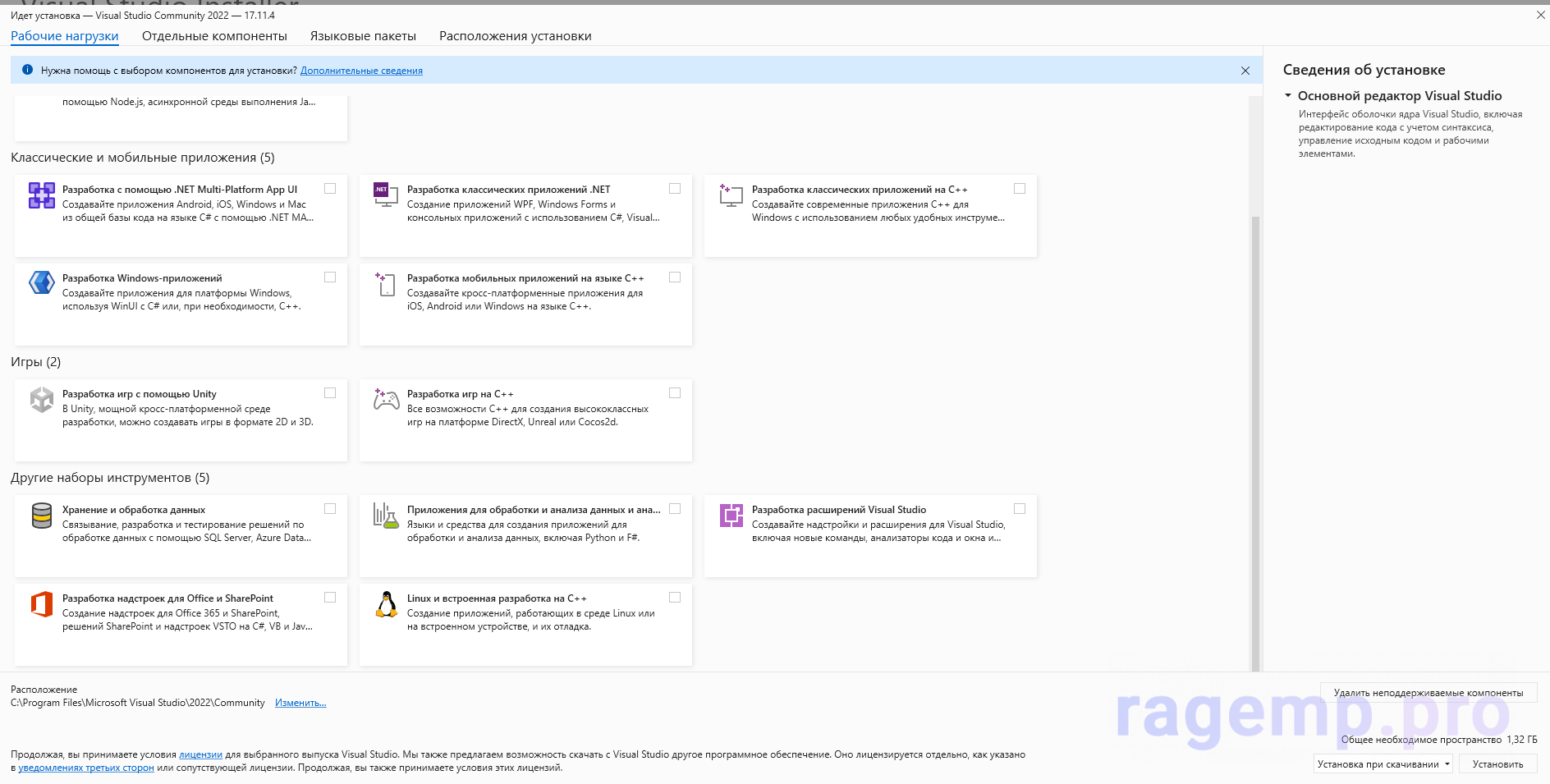Open Дополнительные сведения link
The image size is (1550, 784).
pyautogui.click(x=361, y=71)
